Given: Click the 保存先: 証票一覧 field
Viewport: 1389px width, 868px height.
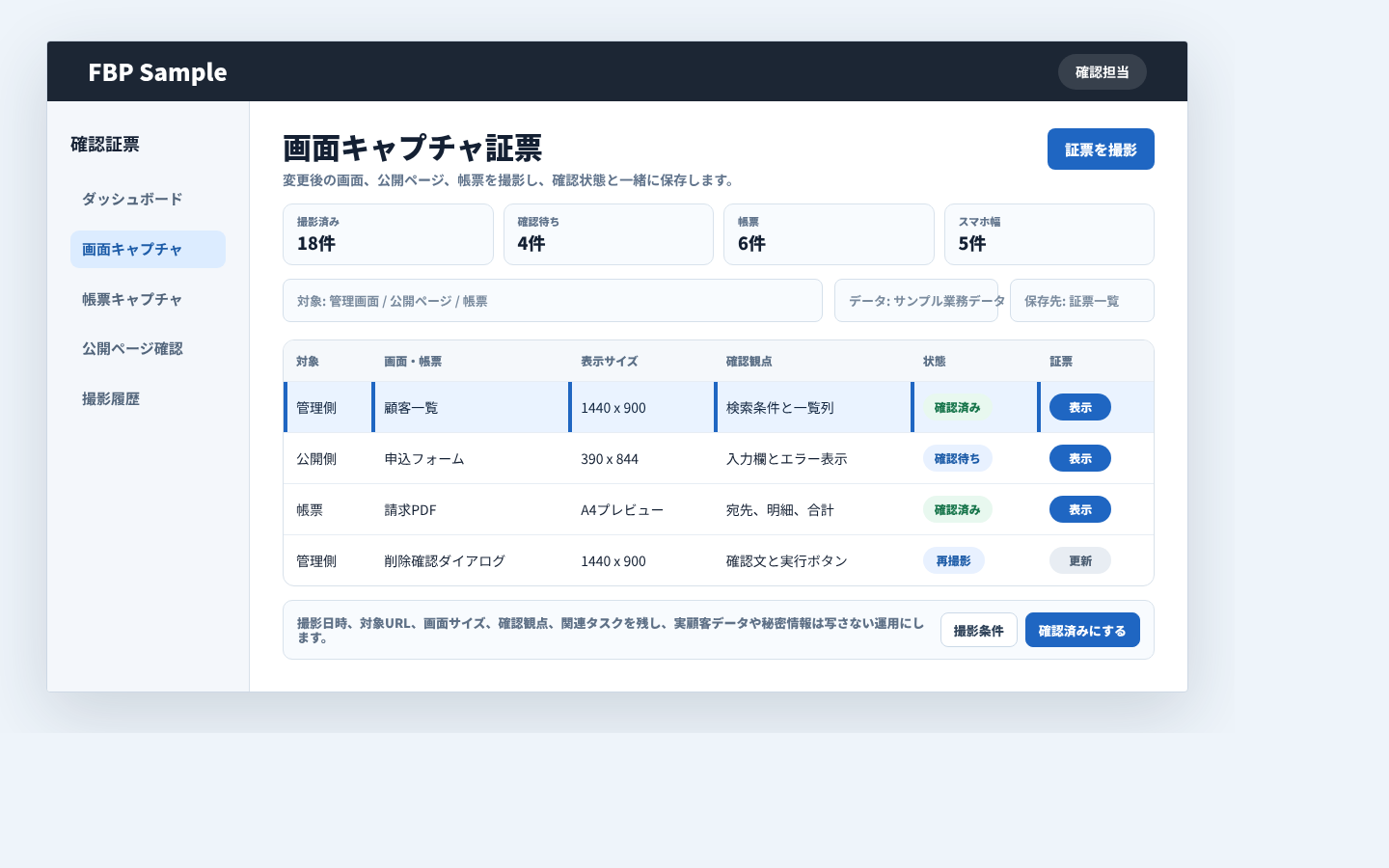Looking at the screenshot, I should [x=1082, y=301].
